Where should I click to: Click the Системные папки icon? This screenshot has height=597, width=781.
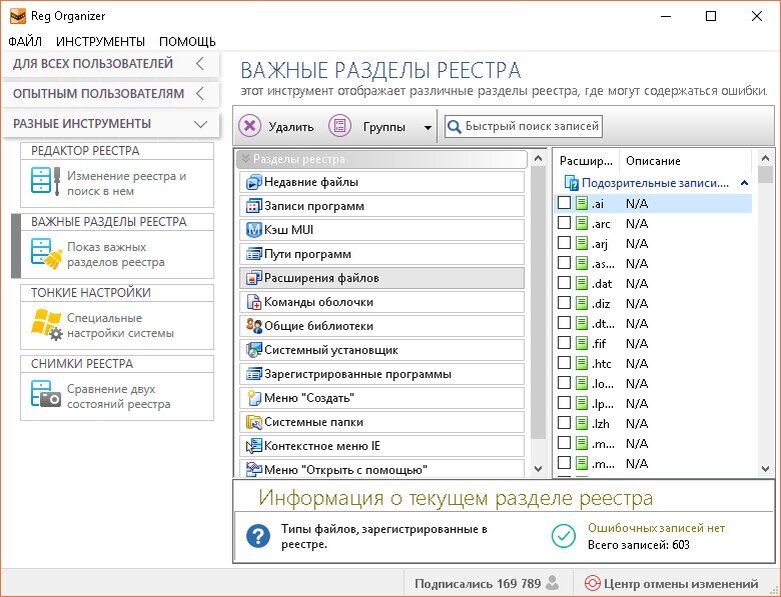pos(254,422)
